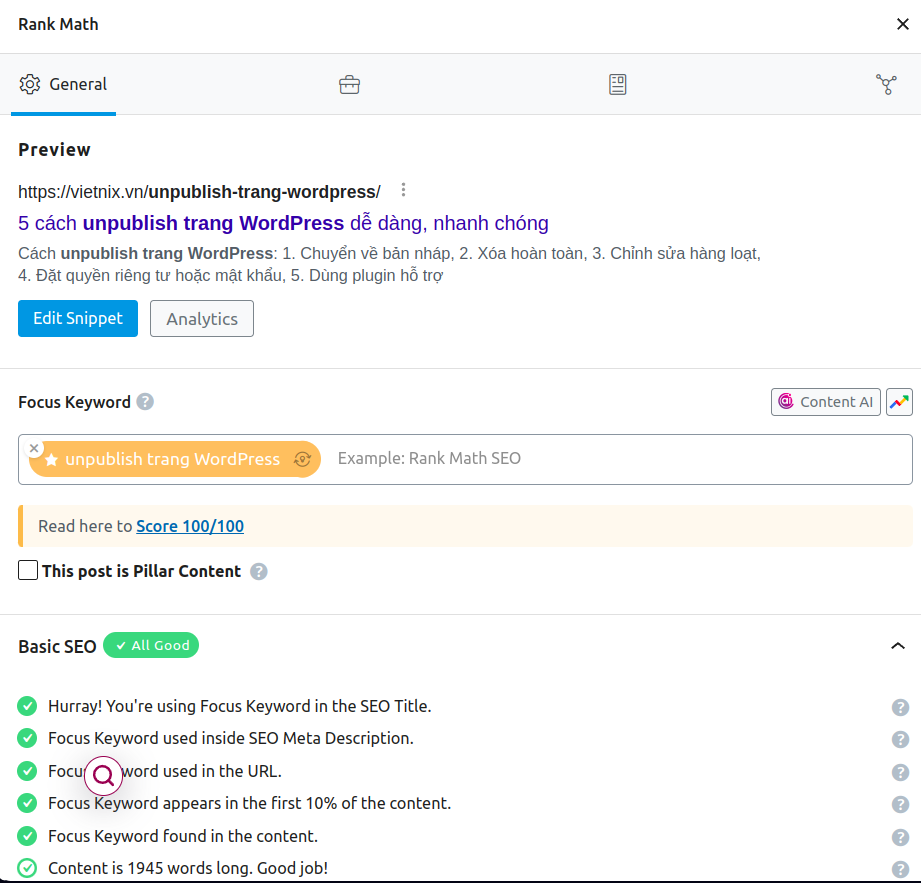Click the 'Rank Math' panel title

click(58, 24)
